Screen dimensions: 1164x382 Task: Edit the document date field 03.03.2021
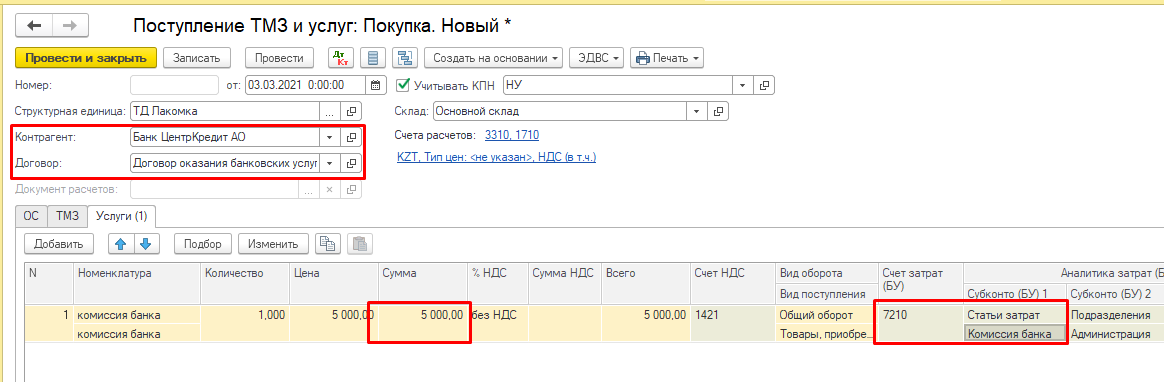point(306,85)
